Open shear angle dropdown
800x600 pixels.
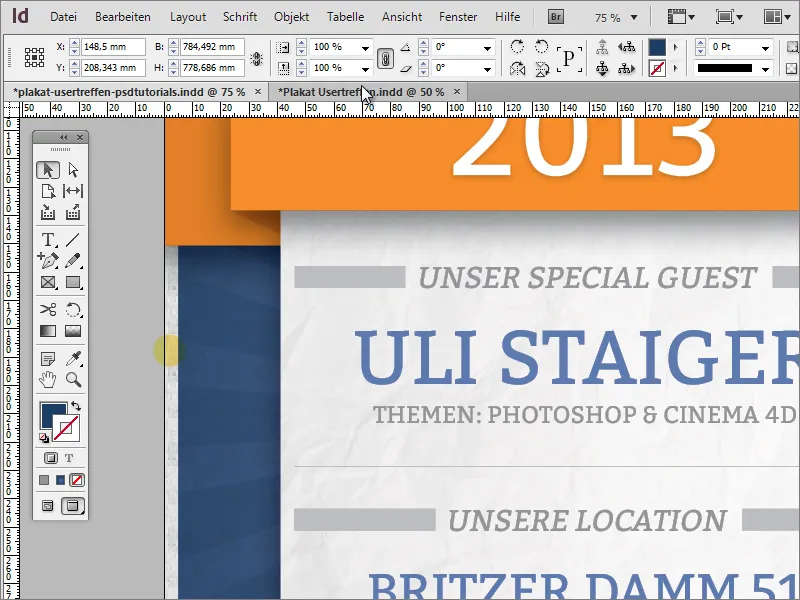488,69
